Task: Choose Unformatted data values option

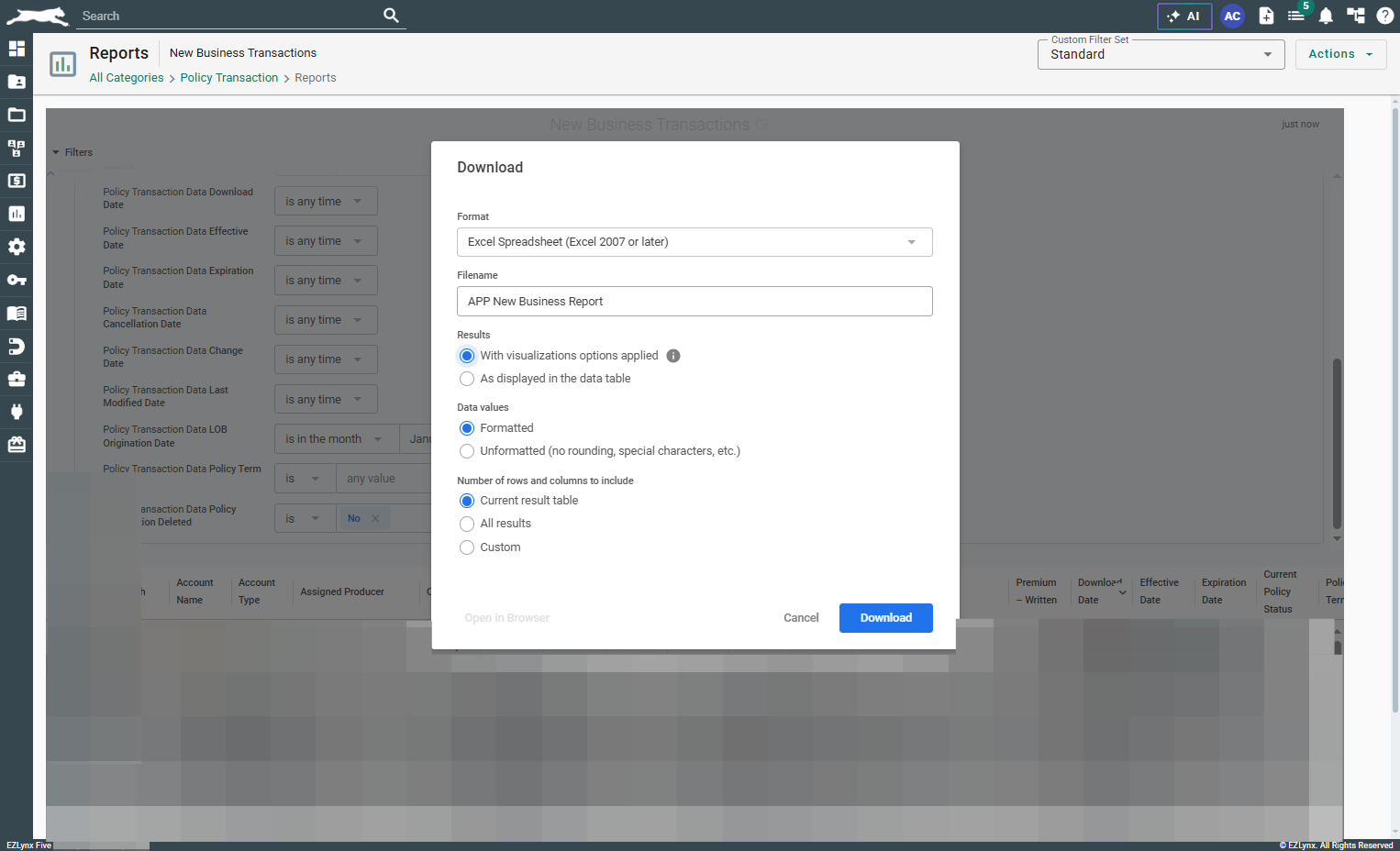Action: tap(467, 451)
